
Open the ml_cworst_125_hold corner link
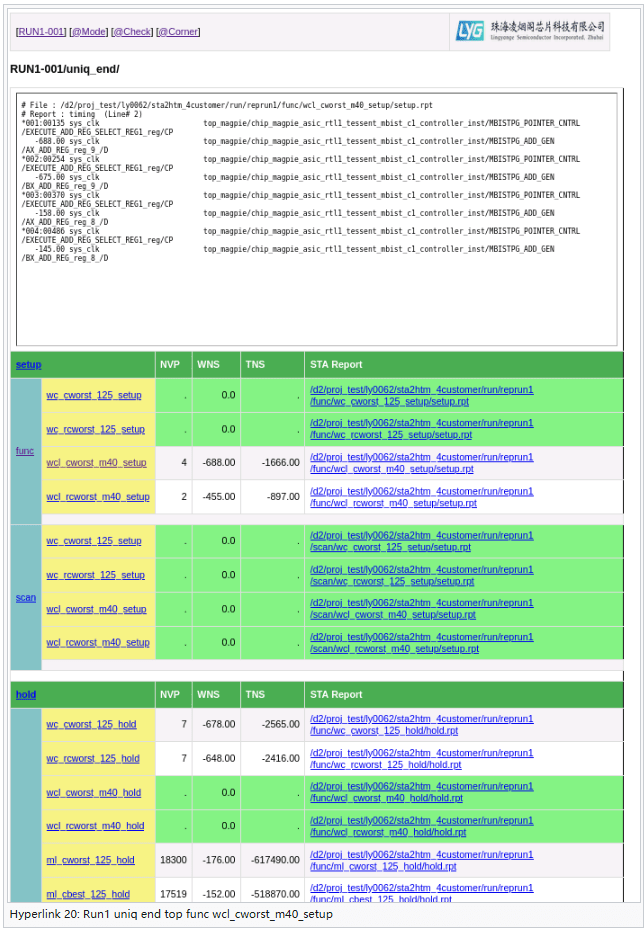point(90,860)
